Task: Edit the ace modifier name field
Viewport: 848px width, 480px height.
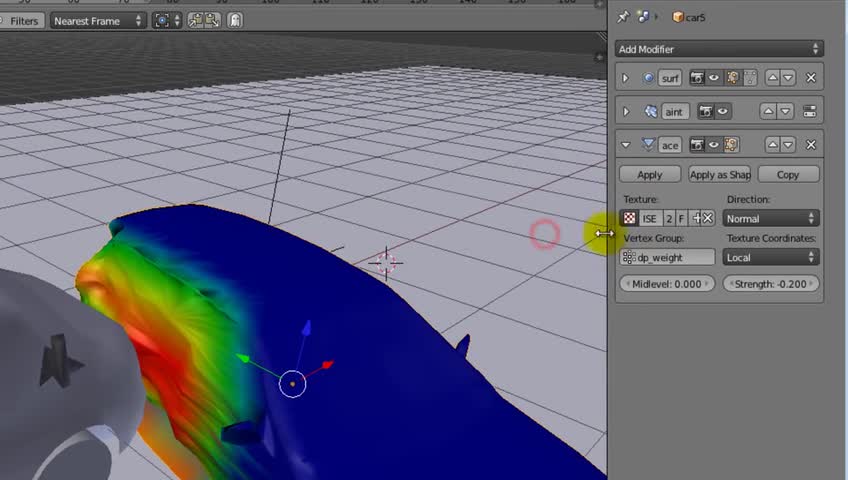Action: pos(670,145)
